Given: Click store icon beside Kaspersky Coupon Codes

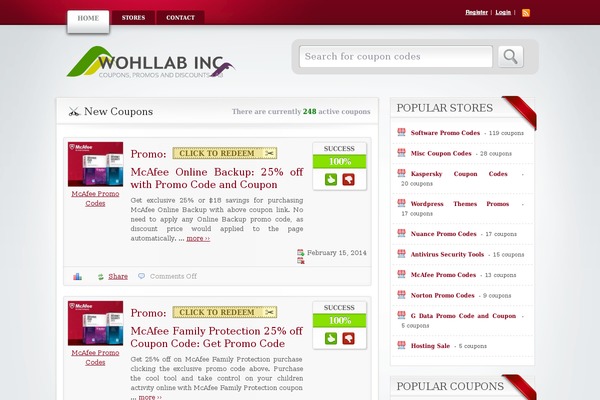Looking at the screenshot, I should (x=401, y=173).
